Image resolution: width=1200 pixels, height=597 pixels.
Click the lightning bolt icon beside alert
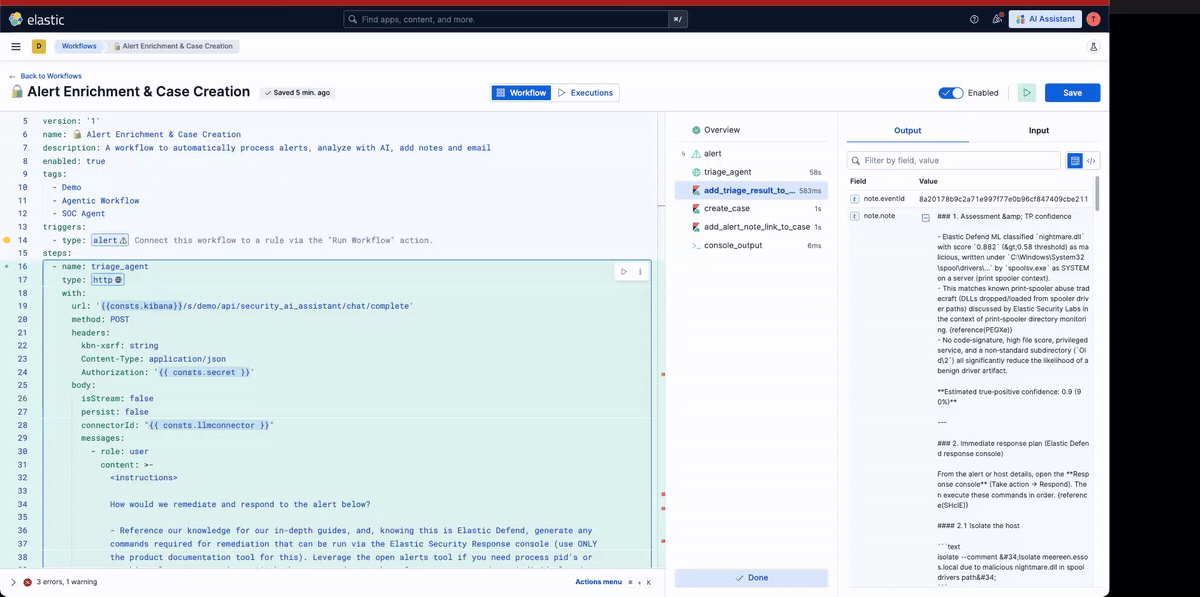683,154
